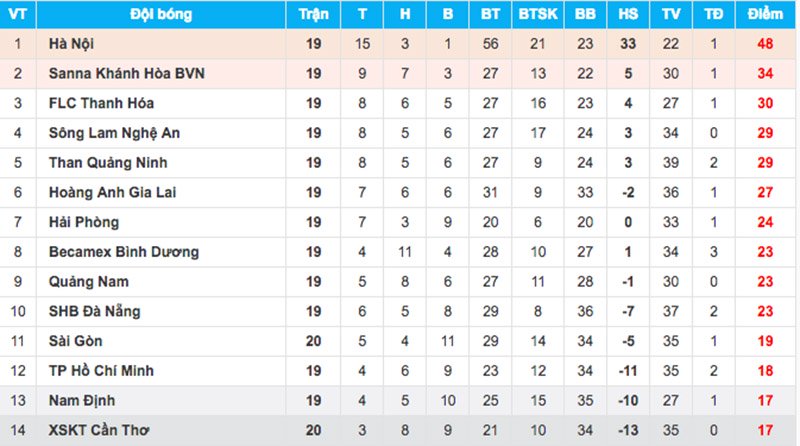Image resolution: width=800 pixels, height=446 pixels.
Task: Click the VT column header
Action: pos(18,14)
